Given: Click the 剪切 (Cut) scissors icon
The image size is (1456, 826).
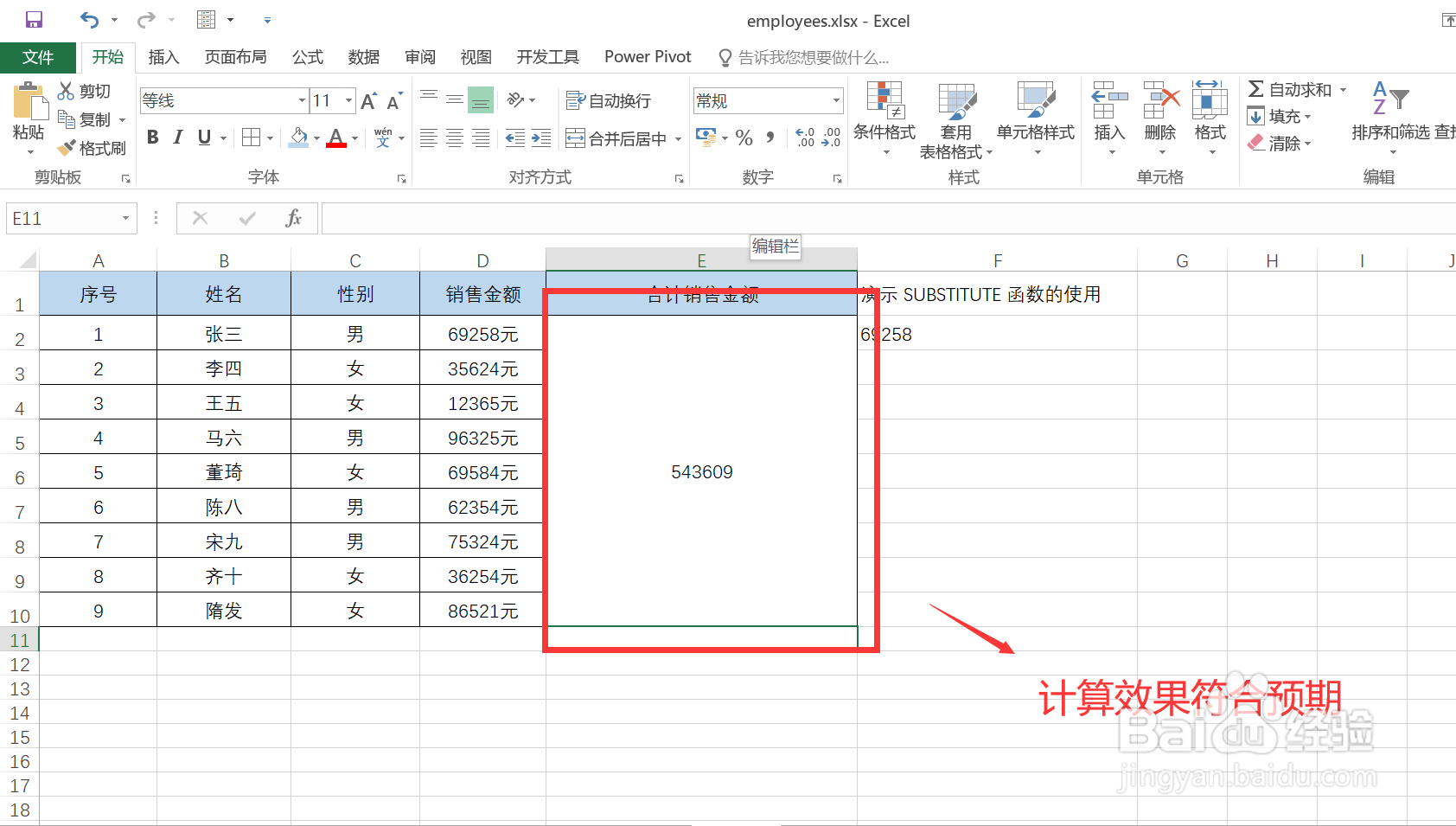Looking at the screenshot, I should (64, 90).
